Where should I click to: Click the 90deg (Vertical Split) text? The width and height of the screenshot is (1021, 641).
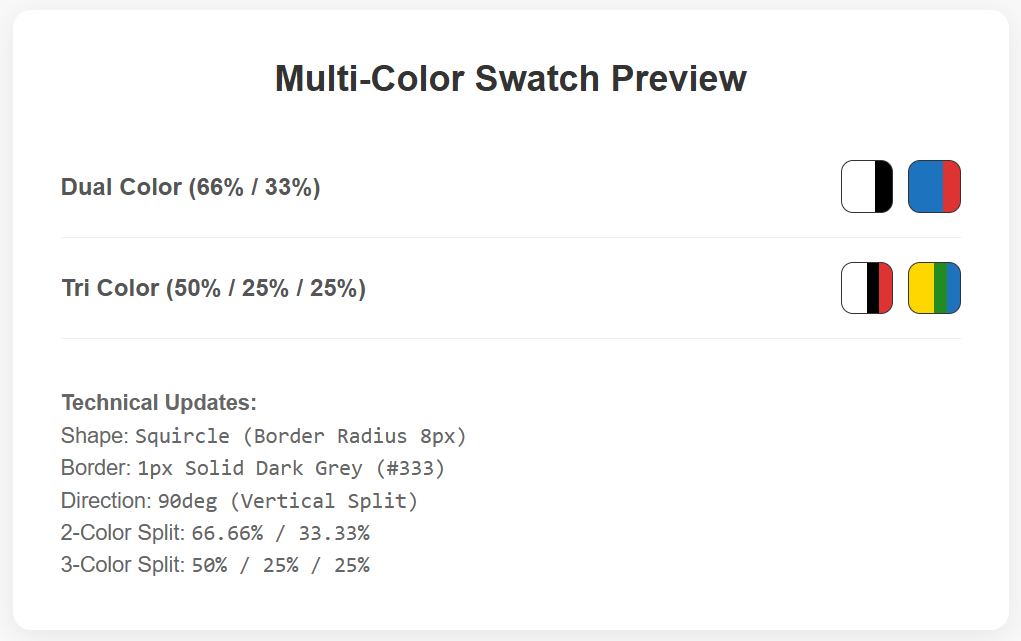tap(288, 501)
